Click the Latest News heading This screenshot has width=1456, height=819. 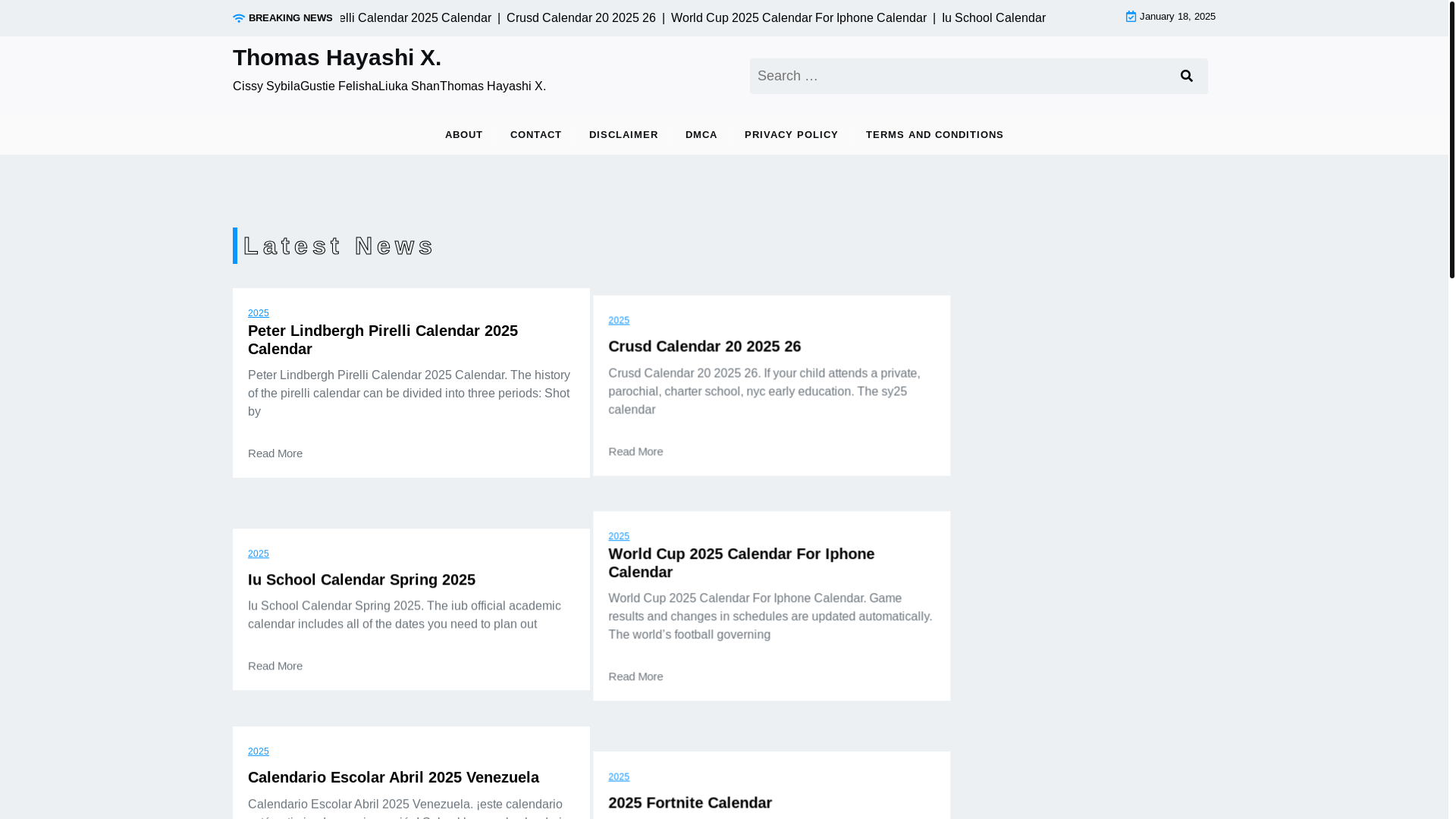338,246
